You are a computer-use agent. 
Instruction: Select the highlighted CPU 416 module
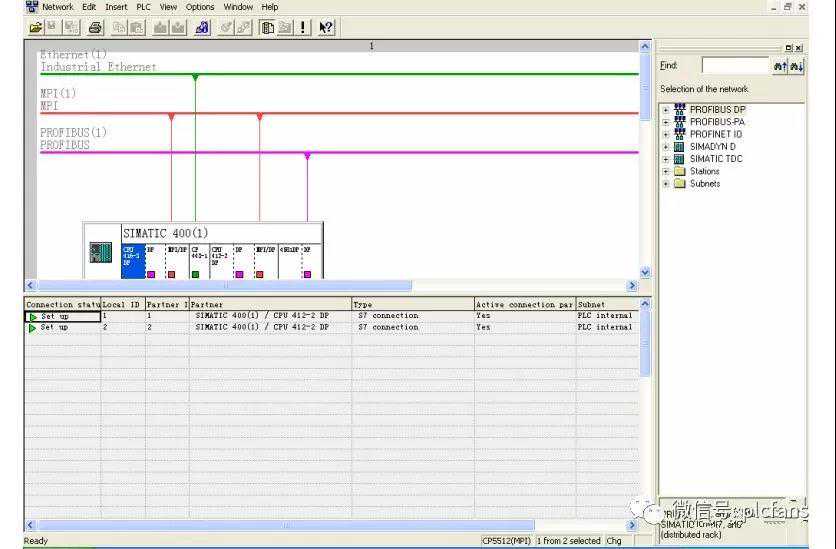coord(131,254)
